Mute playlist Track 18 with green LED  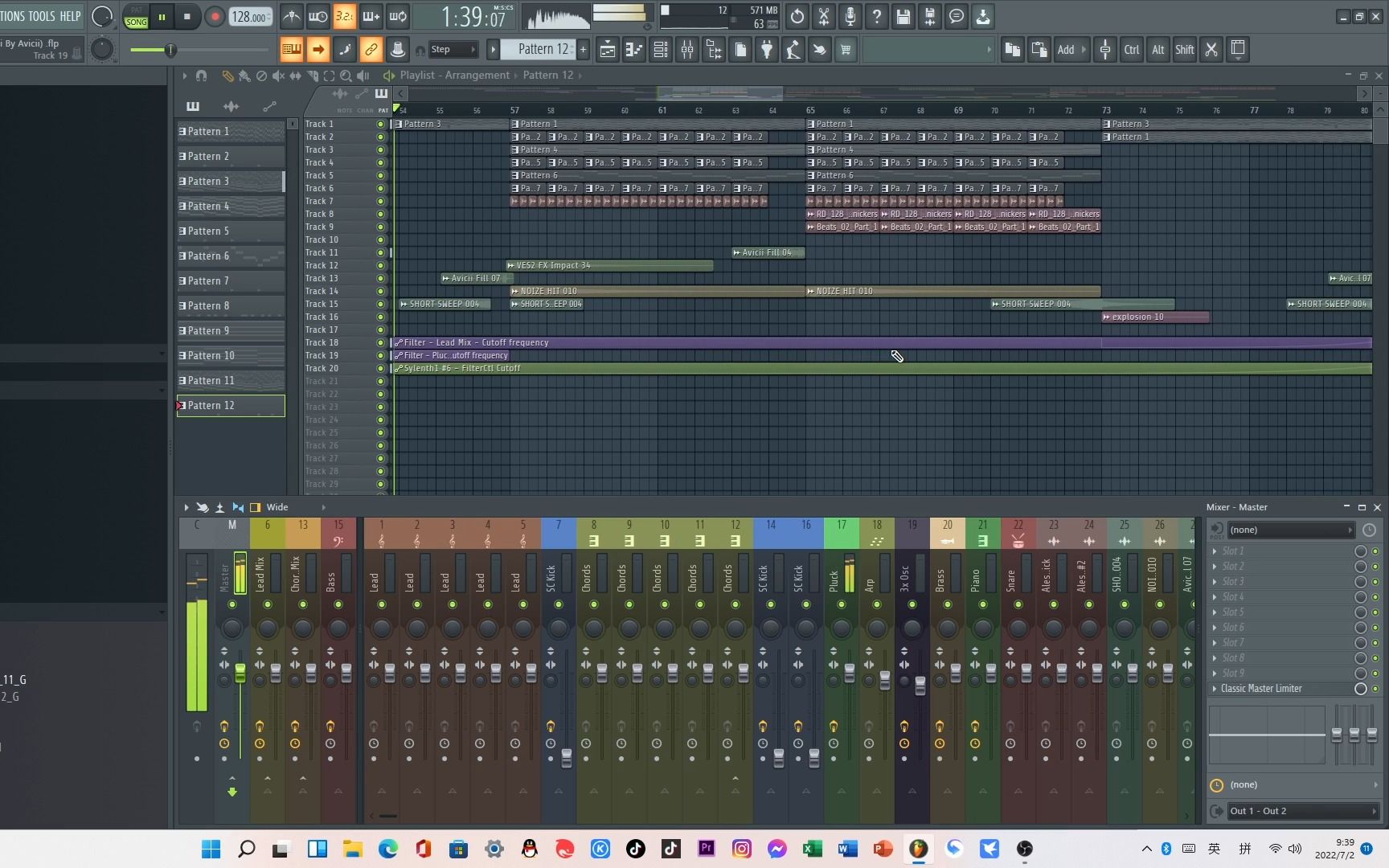pos(381,342)
